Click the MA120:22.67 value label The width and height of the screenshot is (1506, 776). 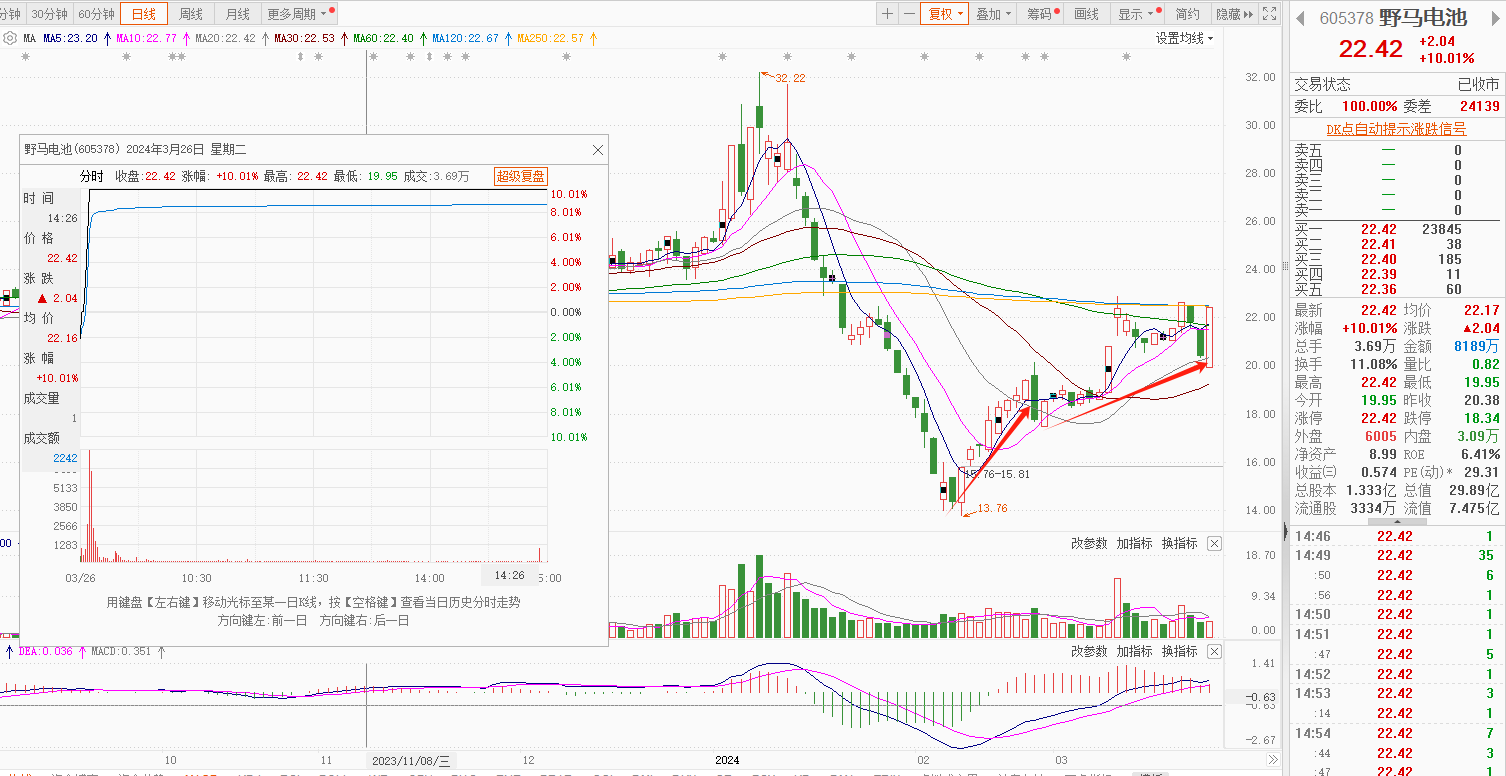[465, 38]
